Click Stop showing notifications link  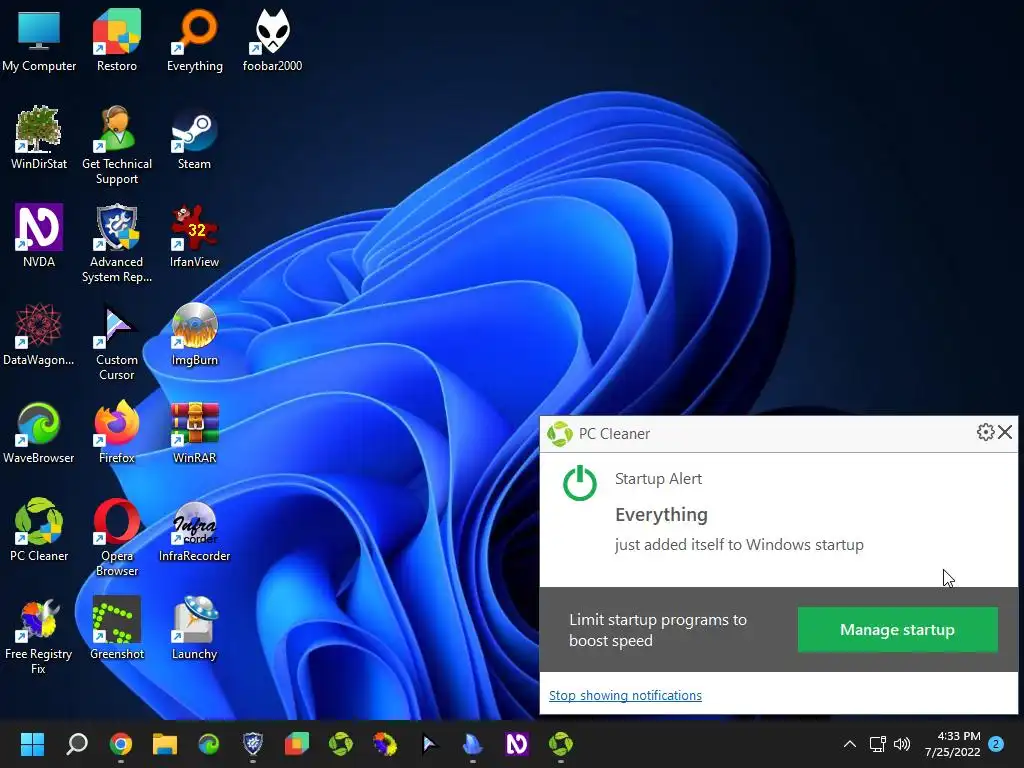[x=625, y=696]
